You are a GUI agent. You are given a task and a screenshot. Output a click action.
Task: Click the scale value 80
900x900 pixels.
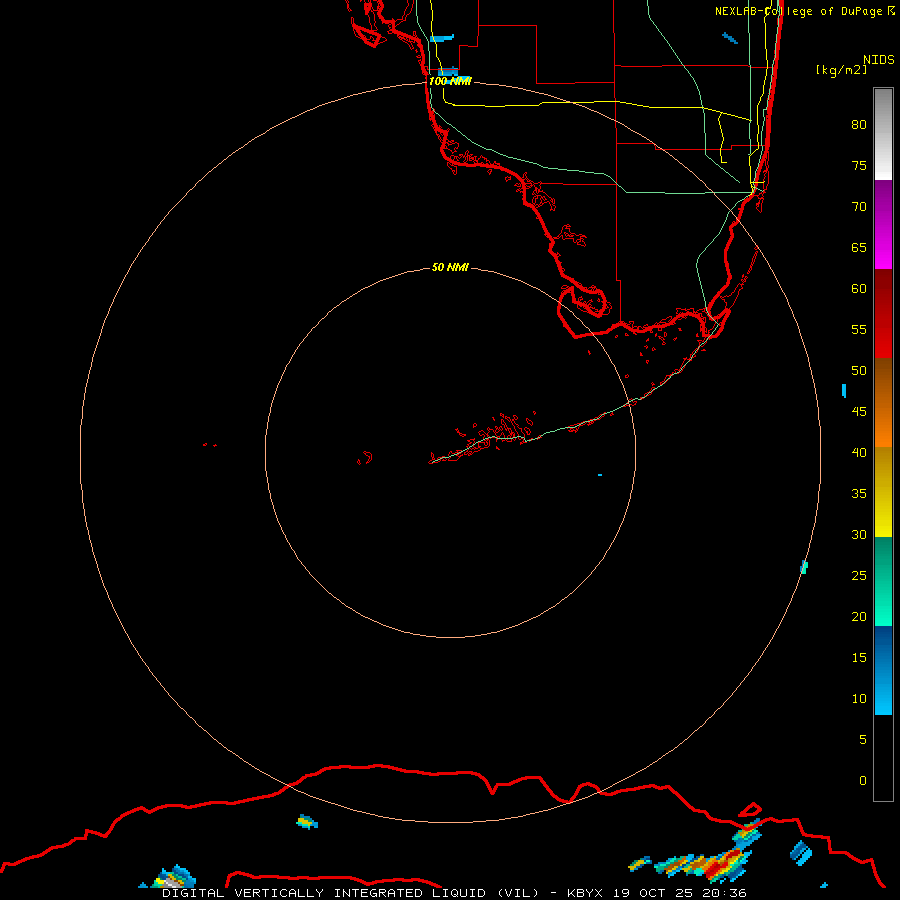(859, 125)
